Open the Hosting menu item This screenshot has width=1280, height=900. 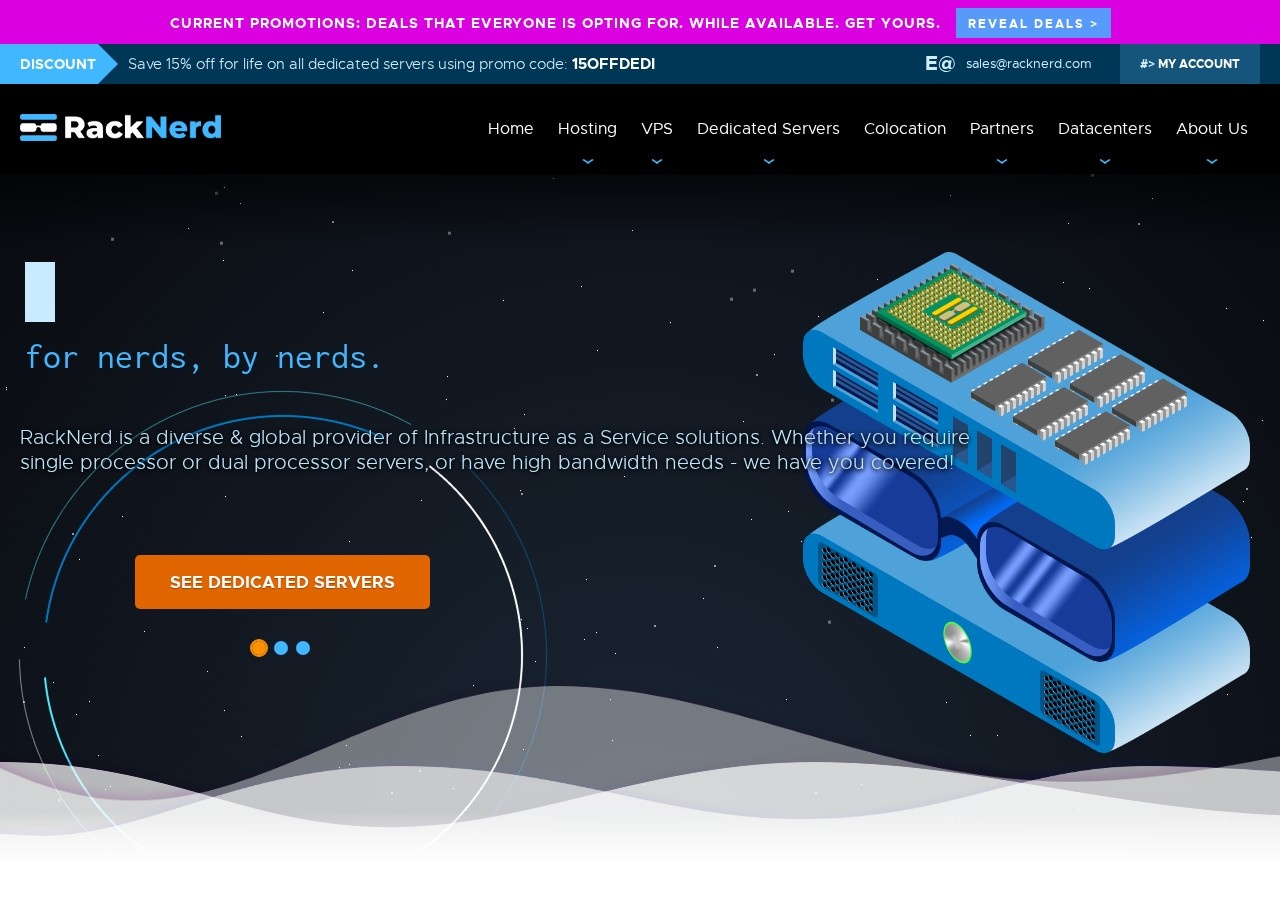587,128
